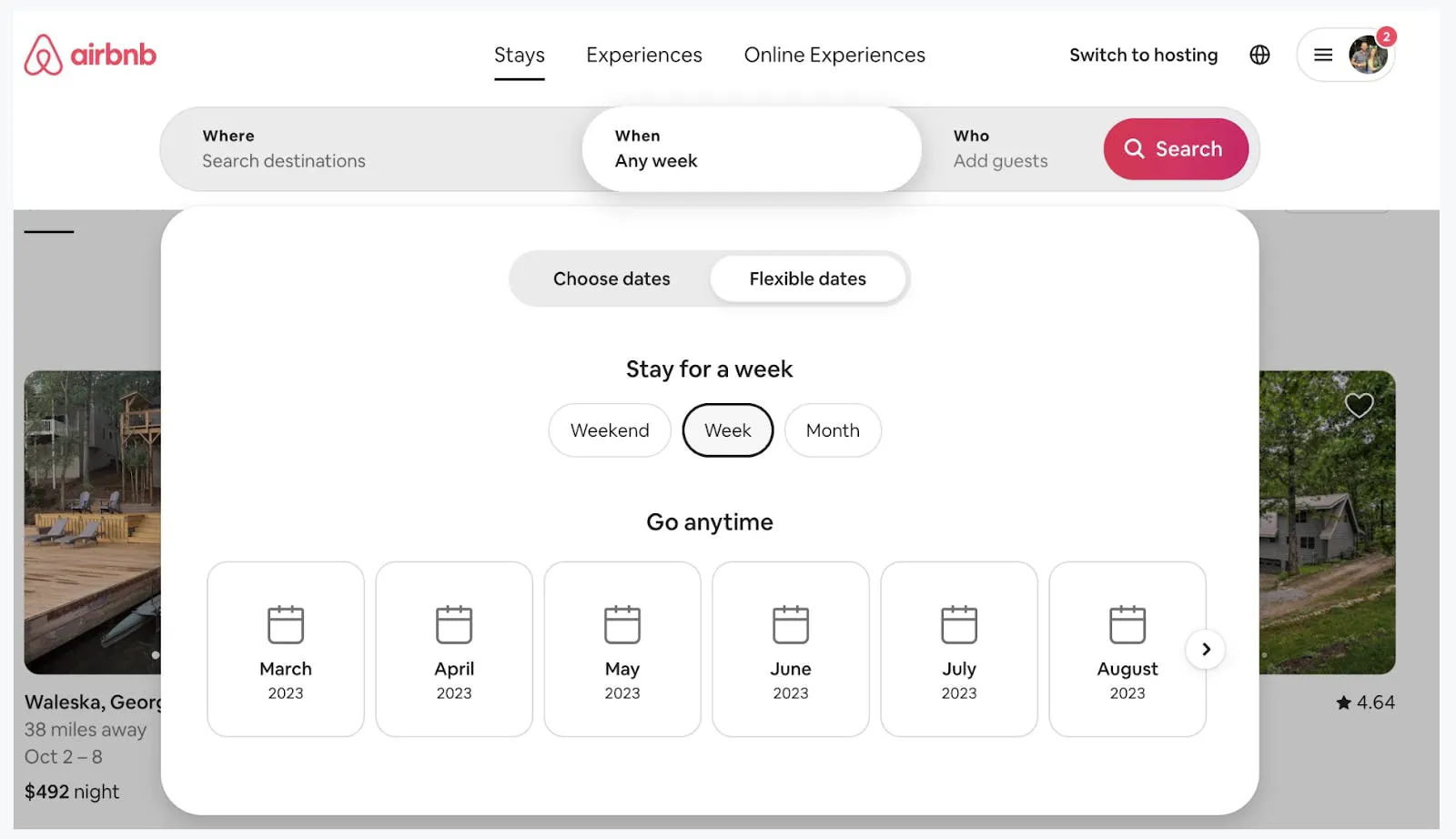The height and width of the screenshot is (839, 1456).
Task: Choose the Weekend stay length
Action: 610,430
